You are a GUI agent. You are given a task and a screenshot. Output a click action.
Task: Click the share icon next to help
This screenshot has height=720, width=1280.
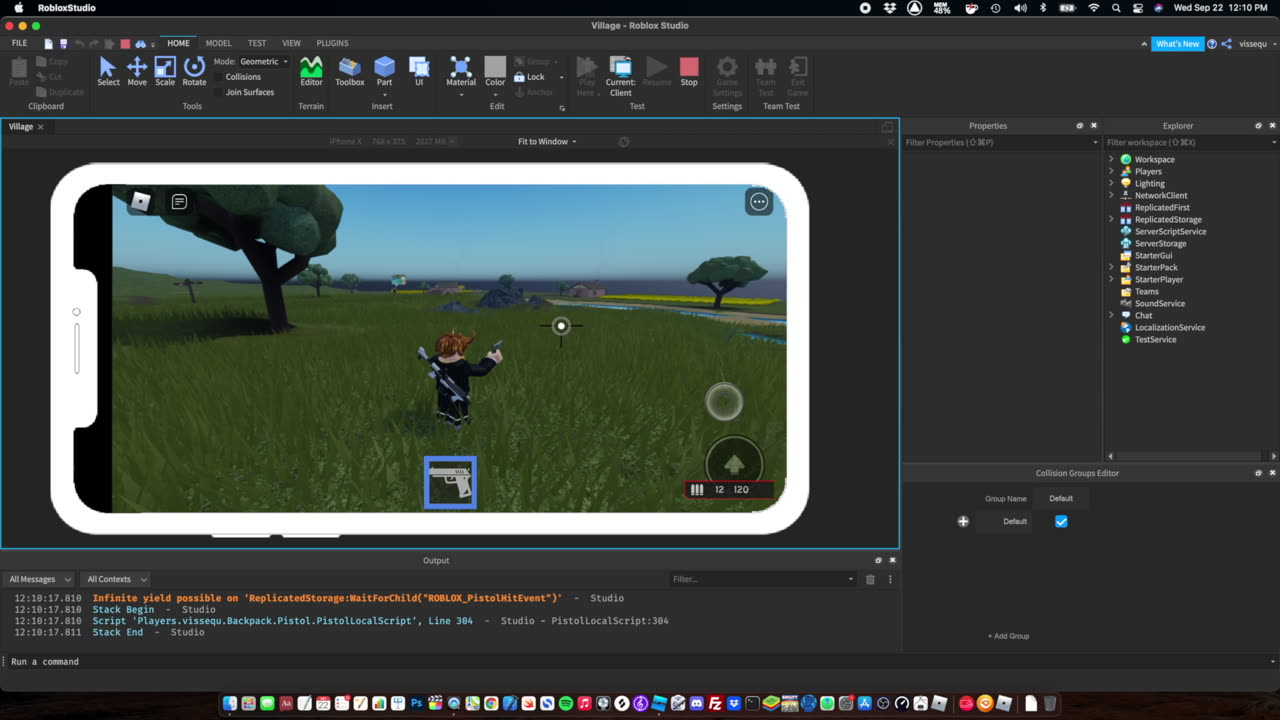pos(1226,44)
